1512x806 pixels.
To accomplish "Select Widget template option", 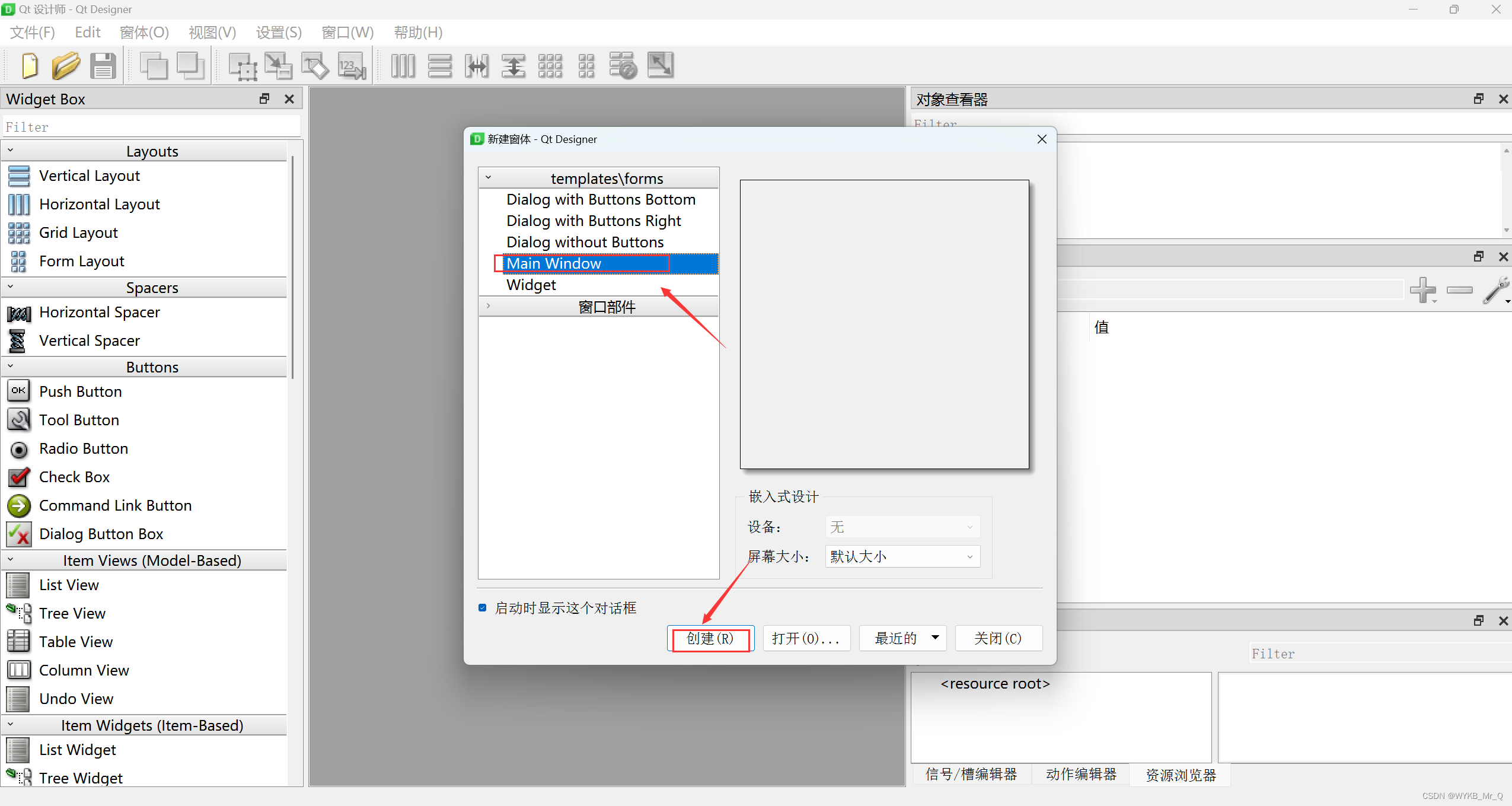I will [530, 285].
